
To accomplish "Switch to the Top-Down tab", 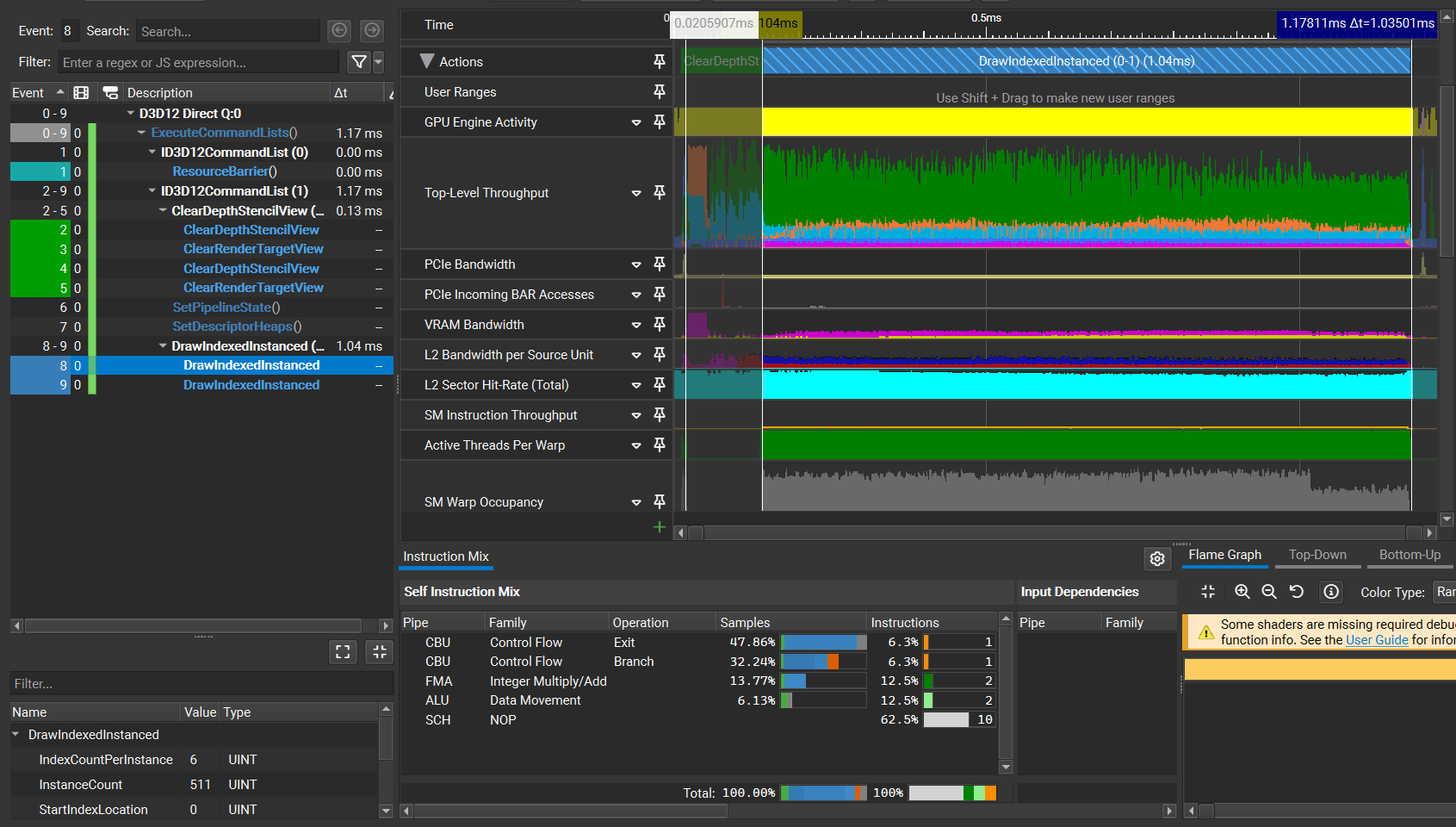I will [1317, 555].
